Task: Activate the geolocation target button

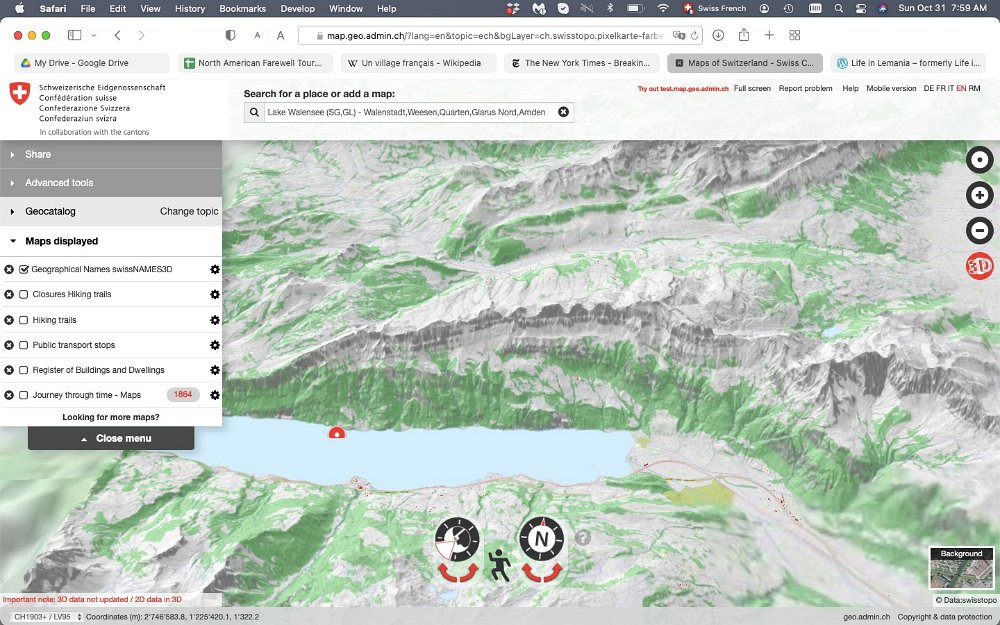Action: (980, 160)
